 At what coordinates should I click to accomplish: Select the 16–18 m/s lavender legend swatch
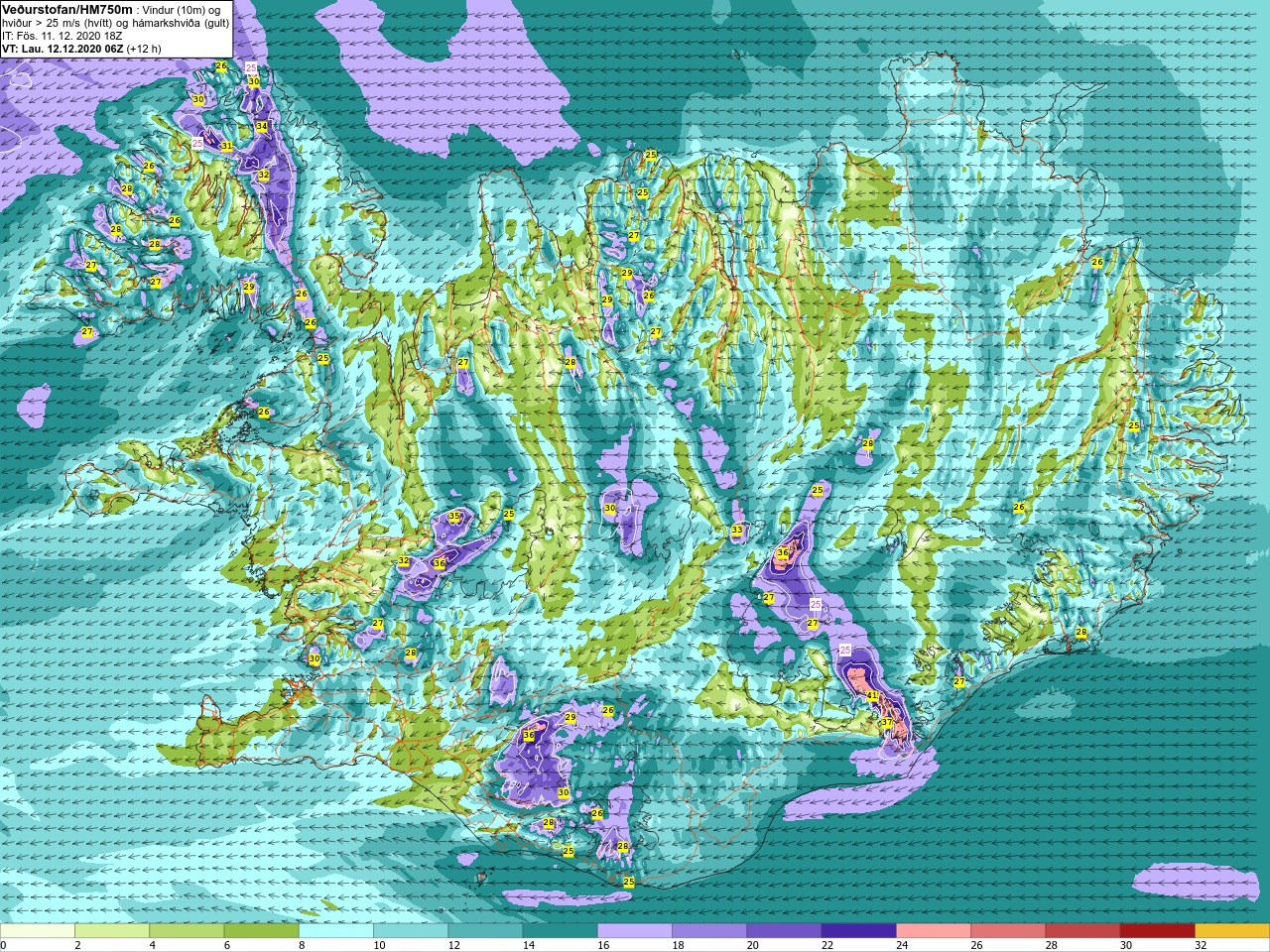tap(635, 931)
